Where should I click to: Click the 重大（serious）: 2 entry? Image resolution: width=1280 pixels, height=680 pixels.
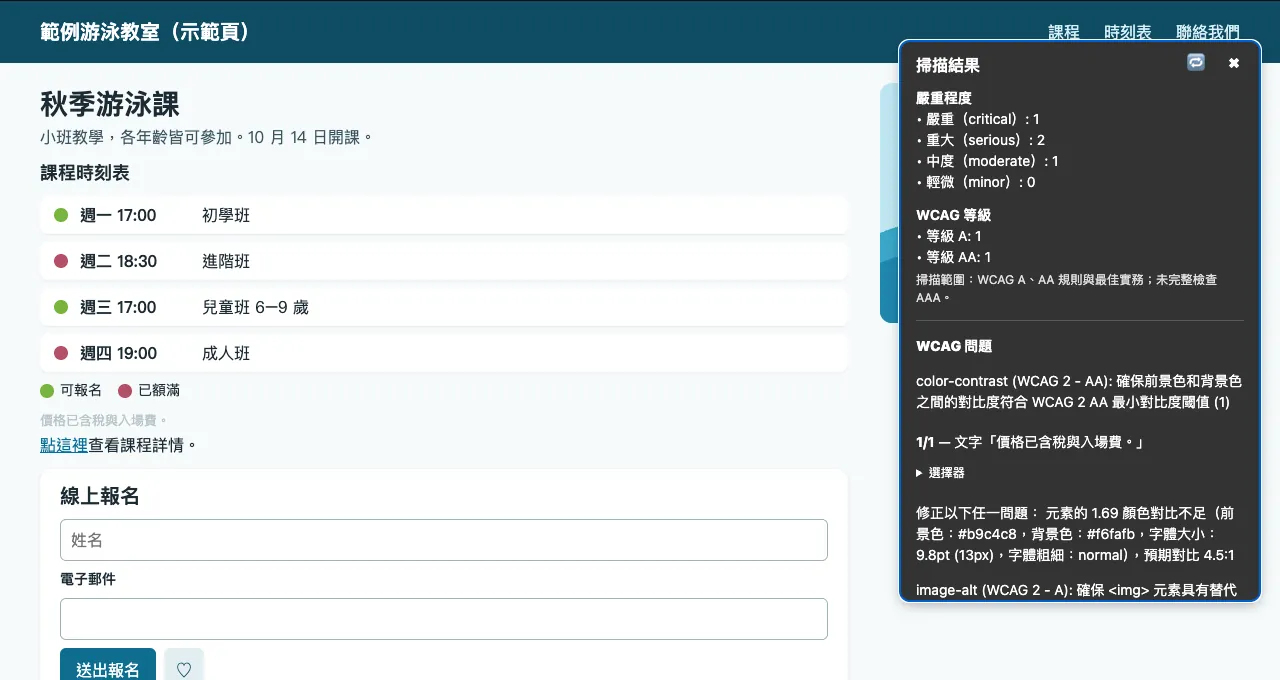click(x=980, y=140)
